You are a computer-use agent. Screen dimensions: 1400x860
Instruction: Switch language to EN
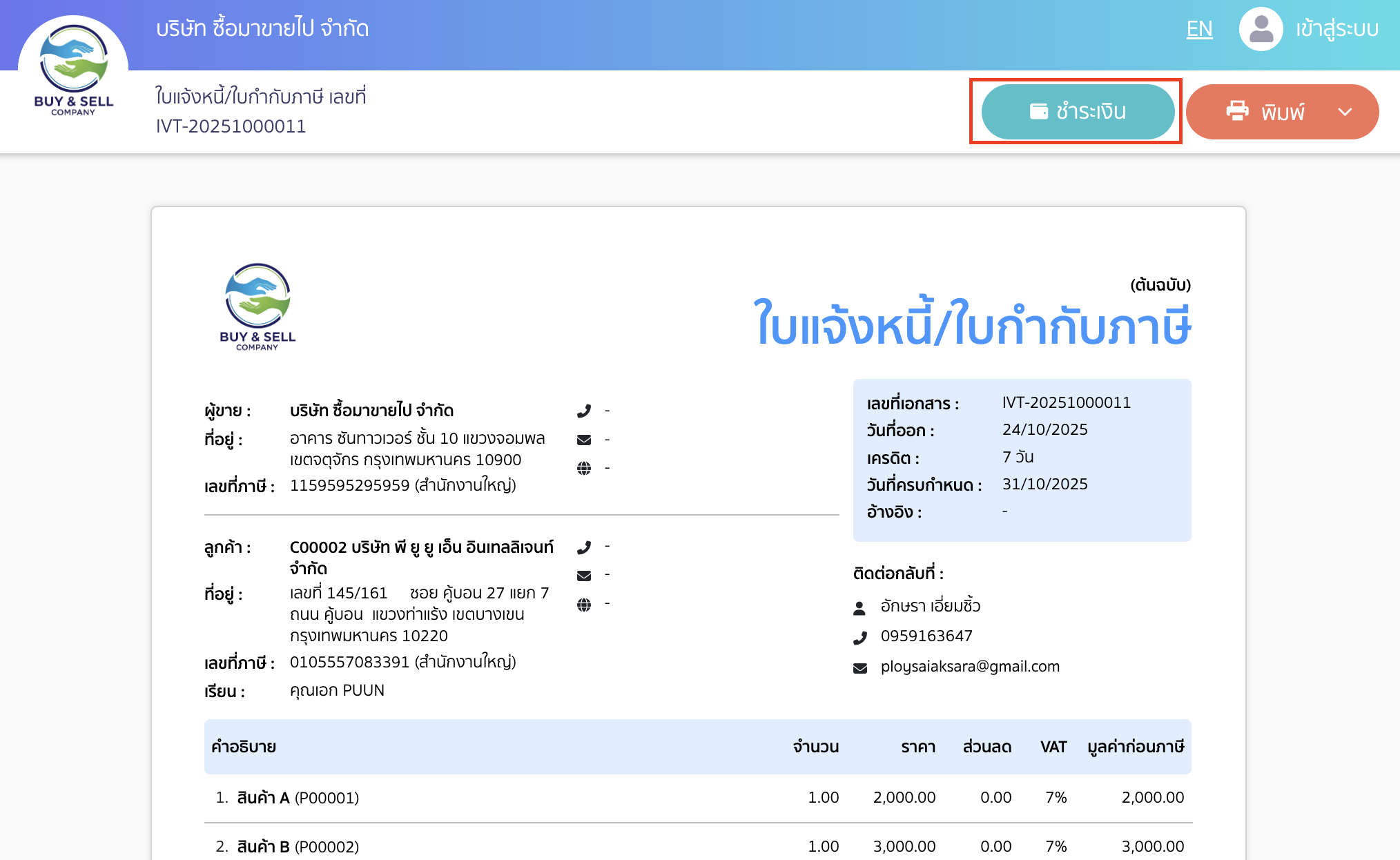(x=1199, y=29)
